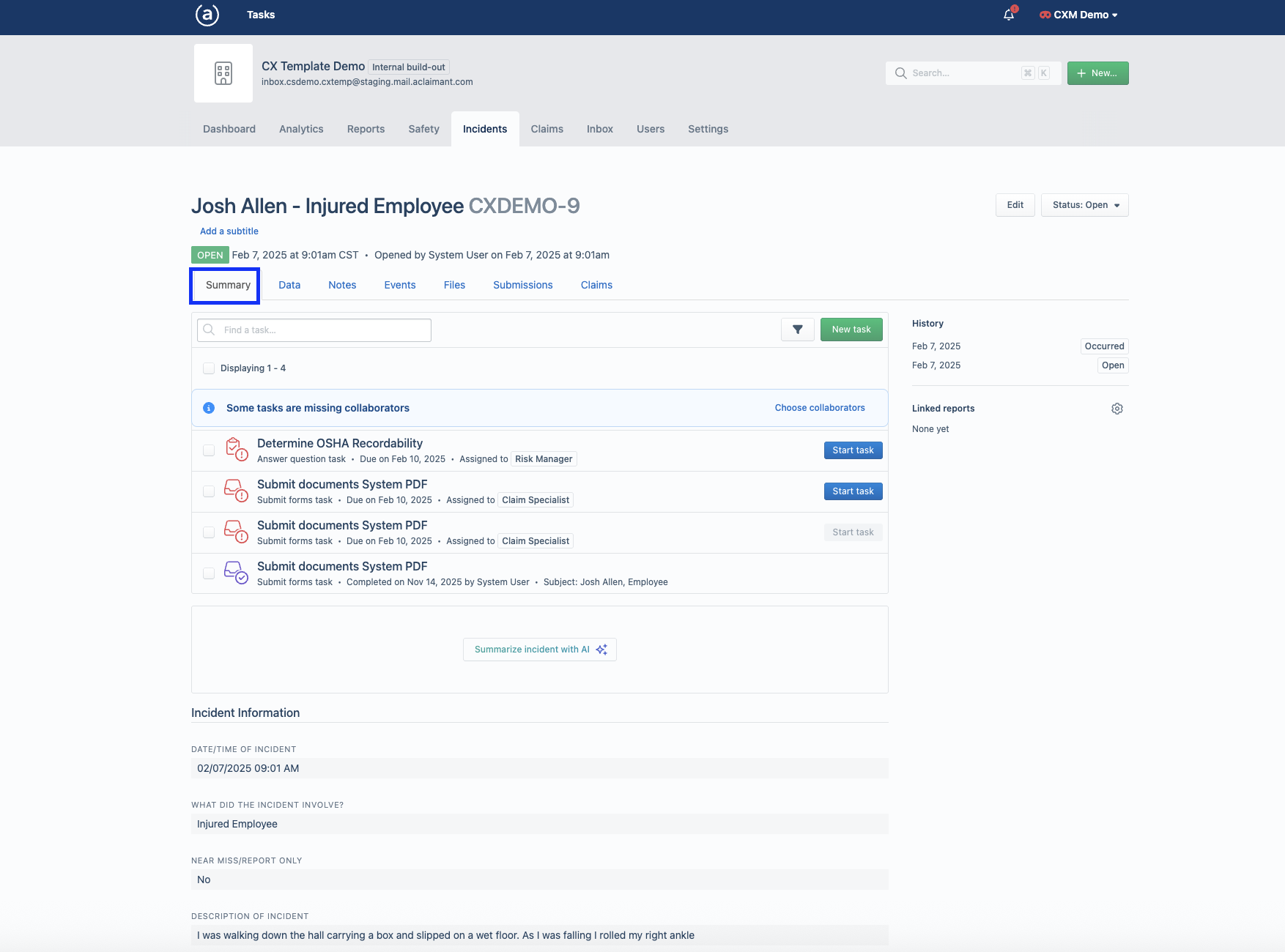
Task: Select Incidents in main navigation
Action: 485,129
